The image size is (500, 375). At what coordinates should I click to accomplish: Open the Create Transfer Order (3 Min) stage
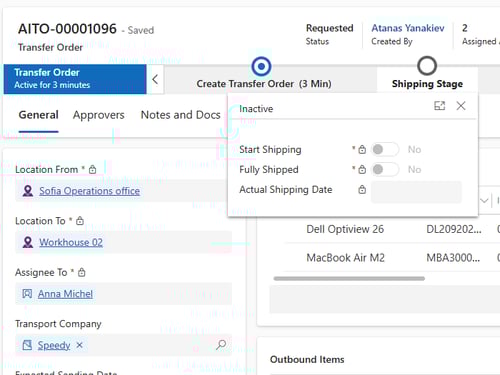pos(264,84)
